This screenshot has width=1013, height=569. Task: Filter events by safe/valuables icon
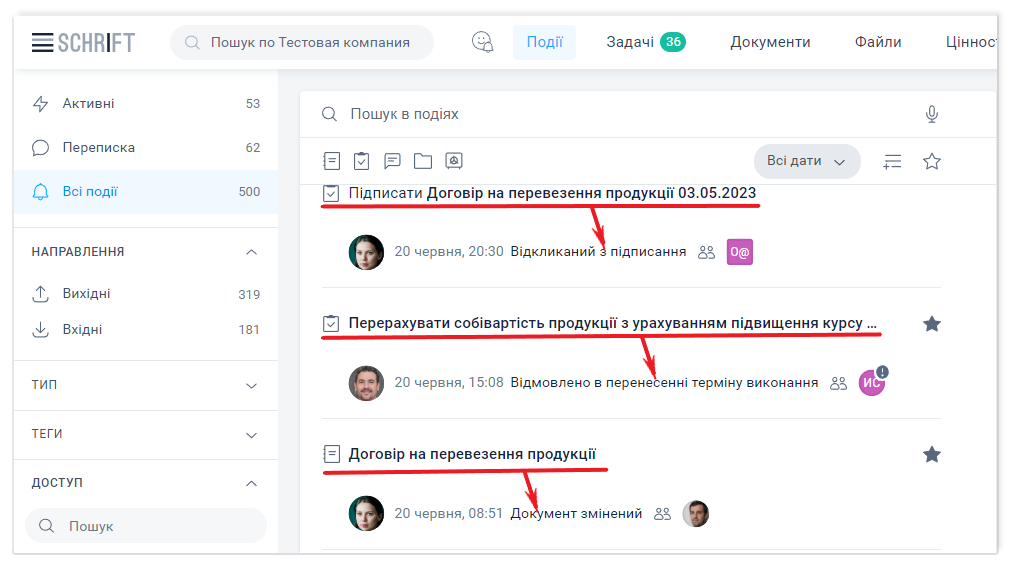[x=453, y=161]
